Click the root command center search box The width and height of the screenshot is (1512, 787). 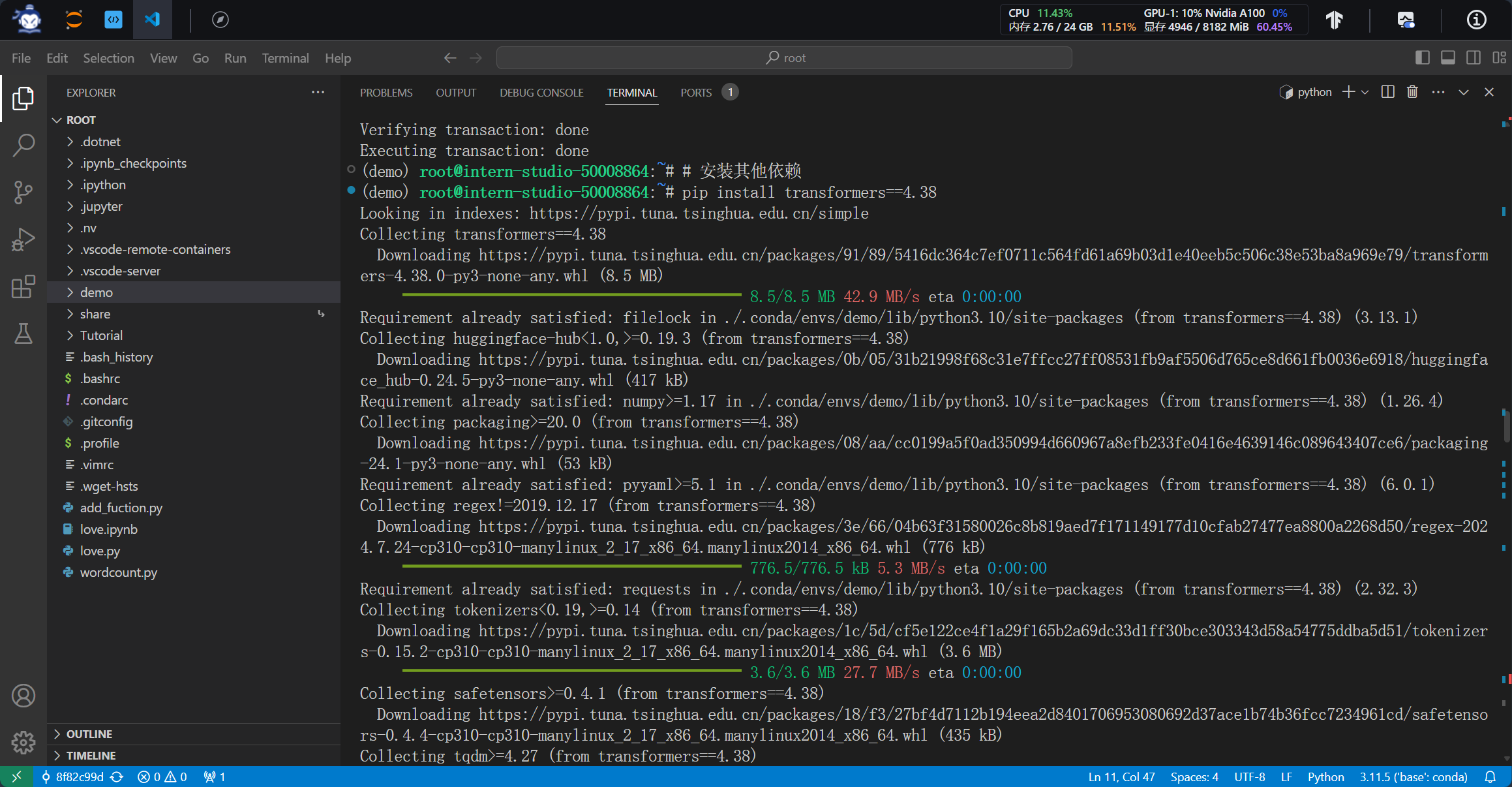tap(784, 57)
